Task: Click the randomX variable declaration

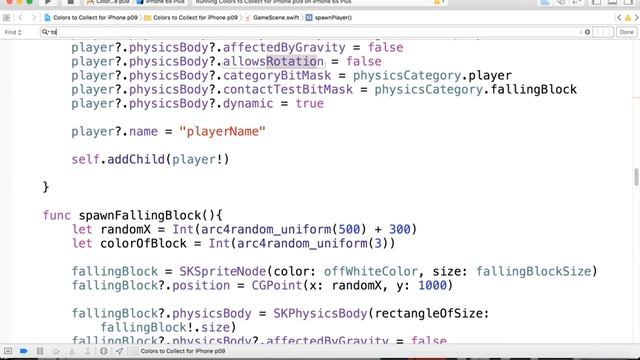Action: pos(125,229)
